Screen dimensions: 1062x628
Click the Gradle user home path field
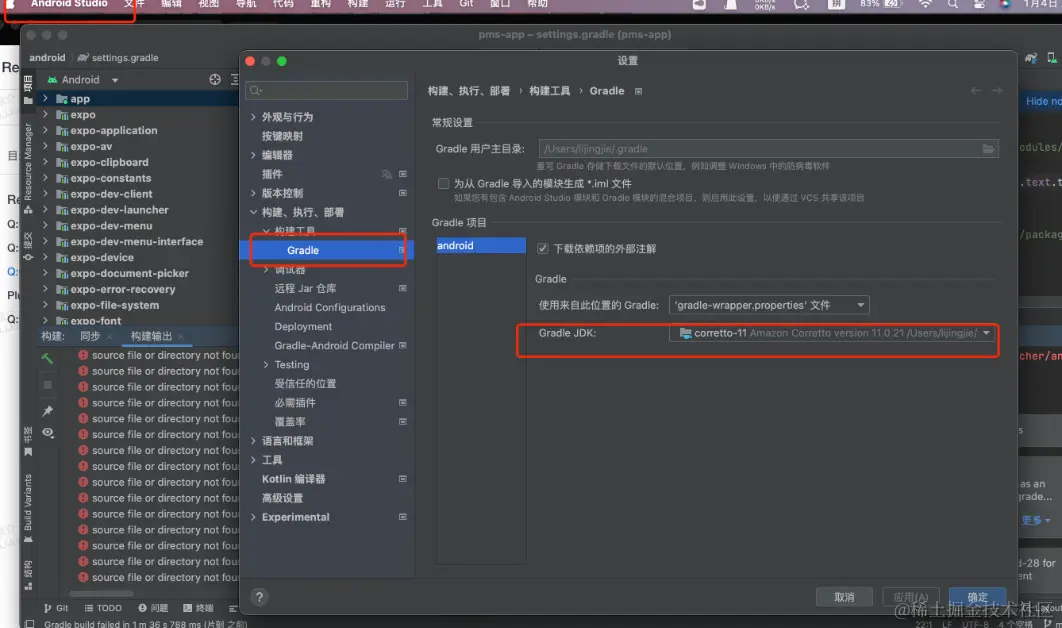(x=769, y=148)
